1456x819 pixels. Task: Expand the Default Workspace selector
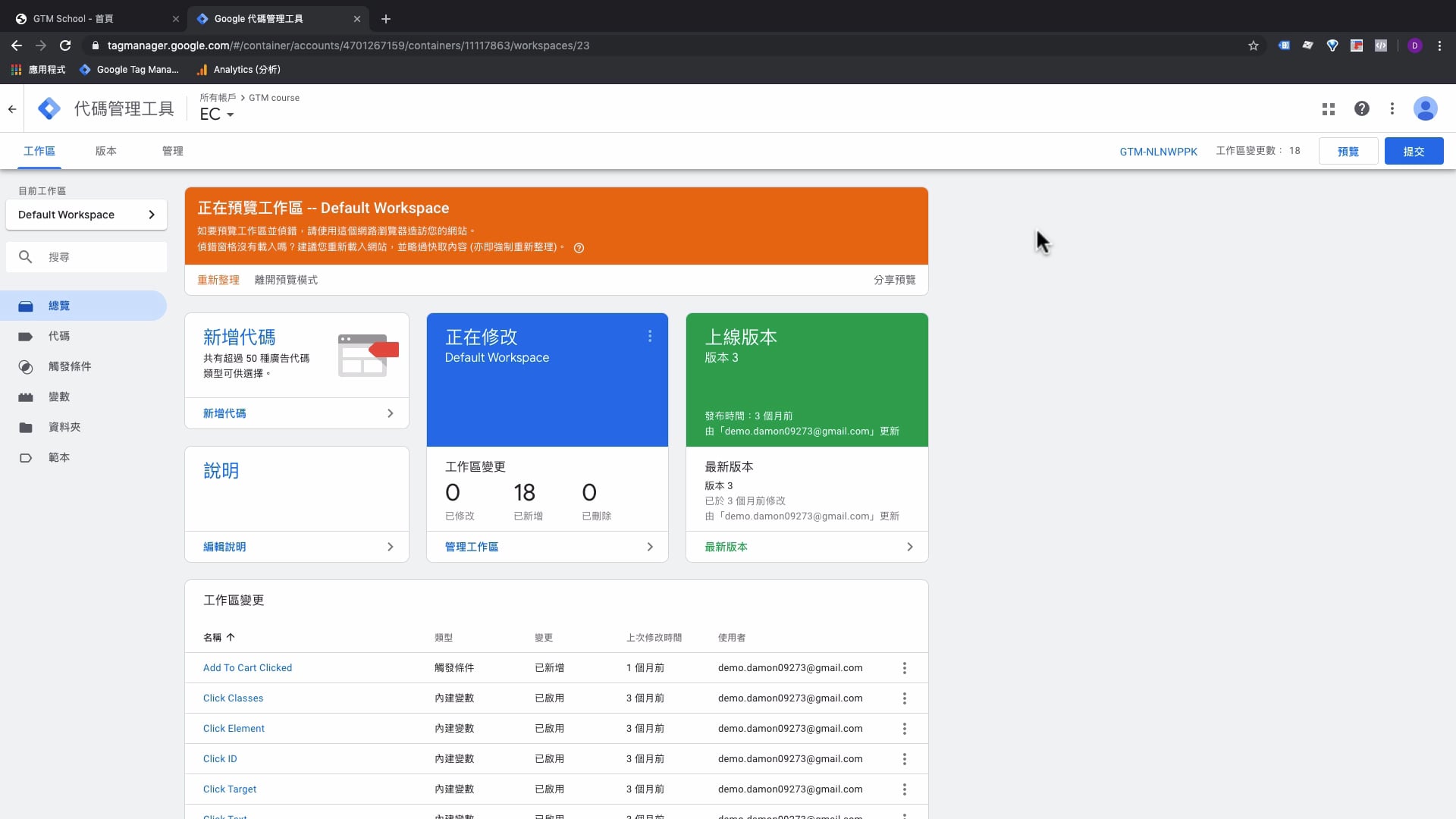pos(86,215)
